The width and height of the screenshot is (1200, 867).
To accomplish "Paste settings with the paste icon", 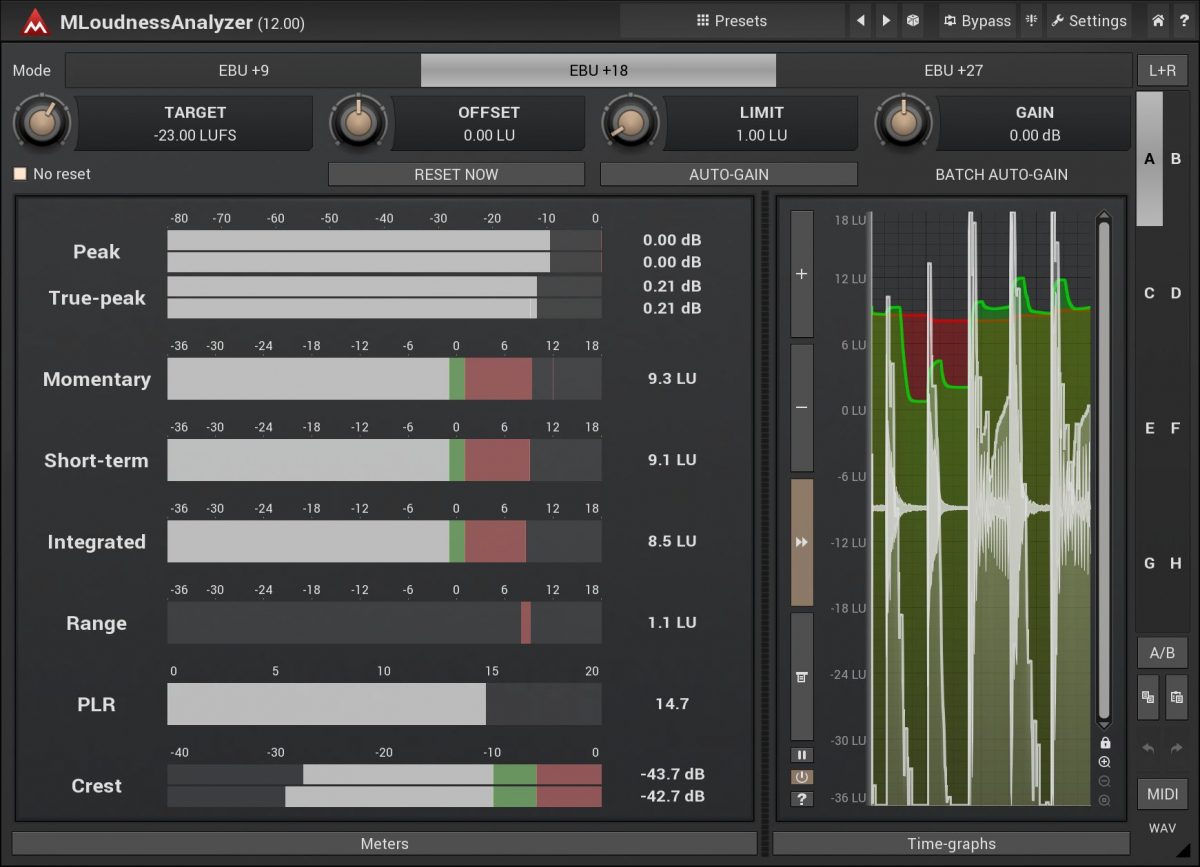I will pos(1176,697).
